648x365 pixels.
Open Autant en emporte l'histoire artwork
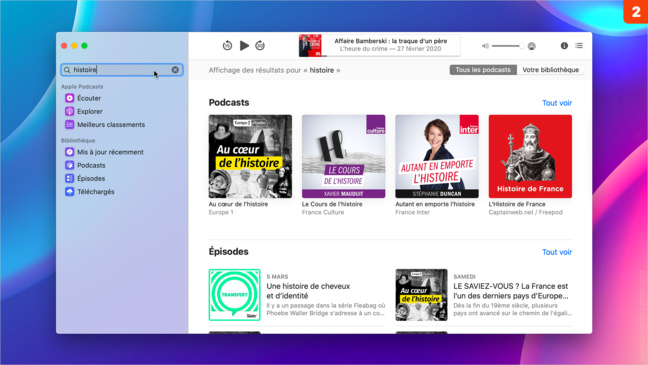point(437,156)
